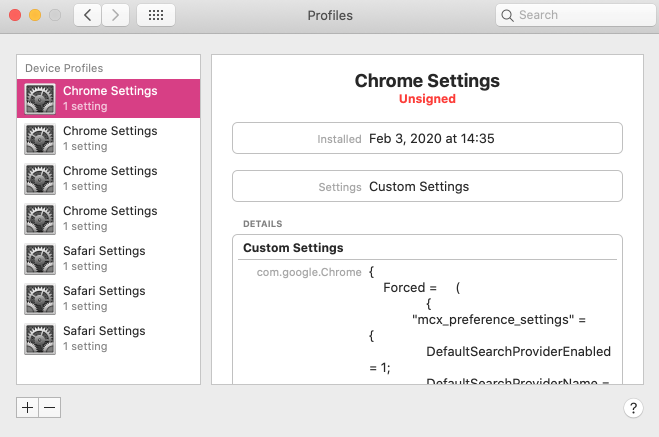This screenshot has width=659, height=437.
Task: Click the DefaultSearchProviderEnabled key text
Action: (x=519, y=352)
